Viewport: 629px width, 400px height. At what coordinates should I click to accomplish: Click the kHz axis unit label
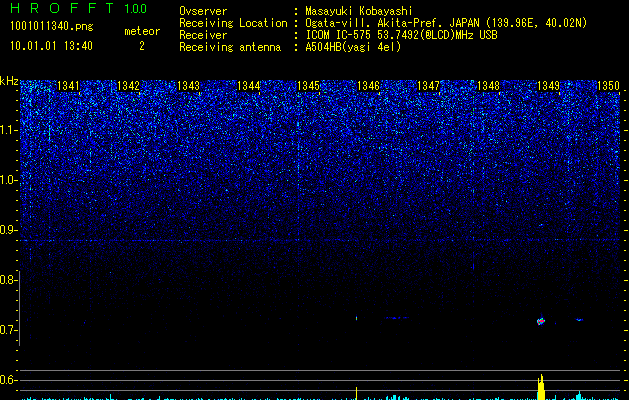pyautogui.click(x=9, y=81)
